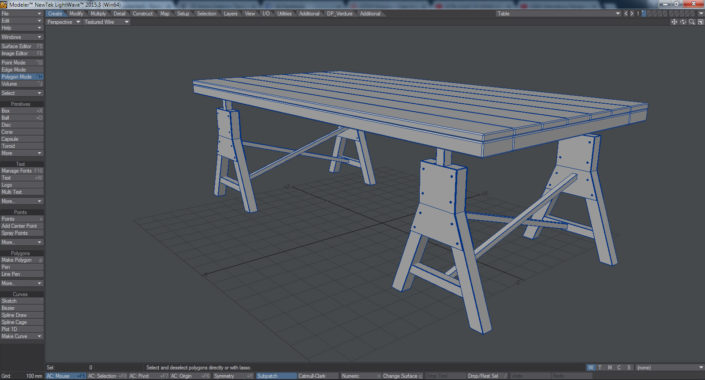This screenshot has height=380, width=705.
Task: Click the Modeler application icon in title bar
Action: (x=4, y=4)
